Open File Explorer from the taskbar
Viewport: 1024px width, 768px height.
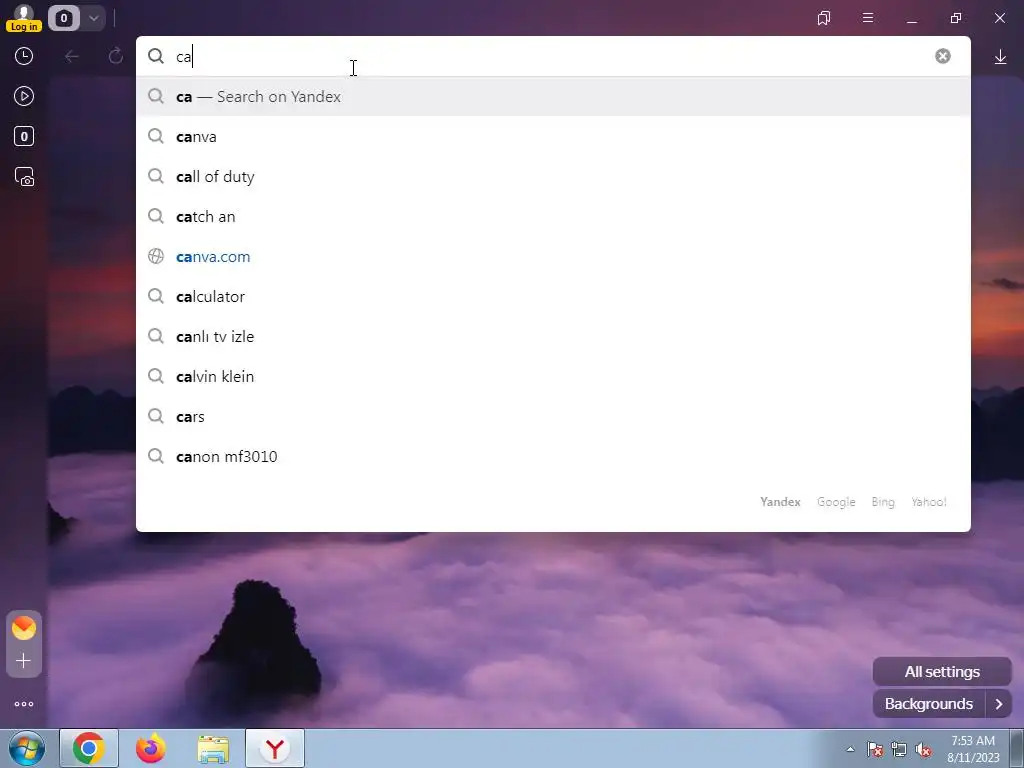coord(213,749)
